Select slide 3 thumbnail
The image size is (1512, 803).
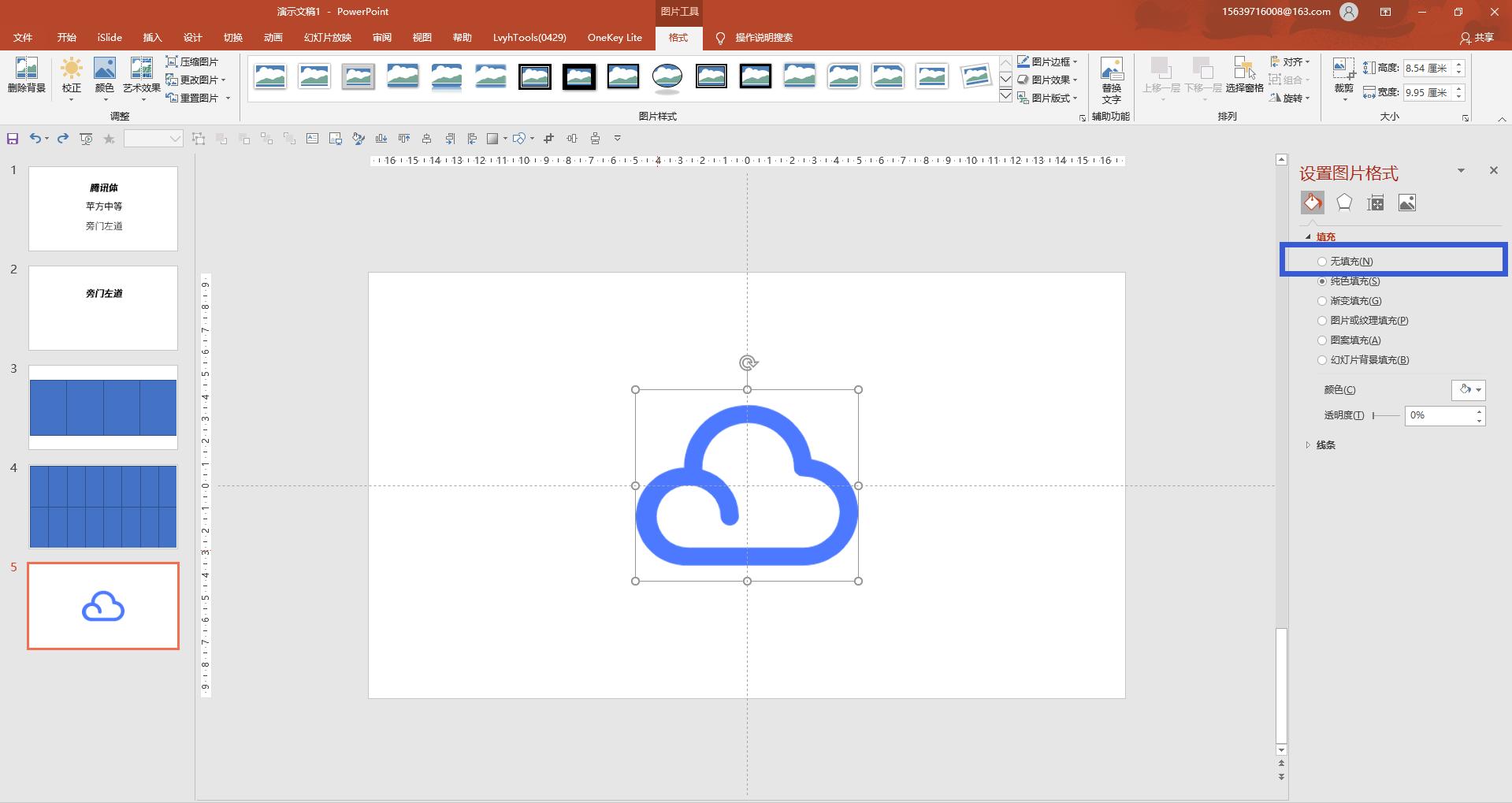(103, 407)
